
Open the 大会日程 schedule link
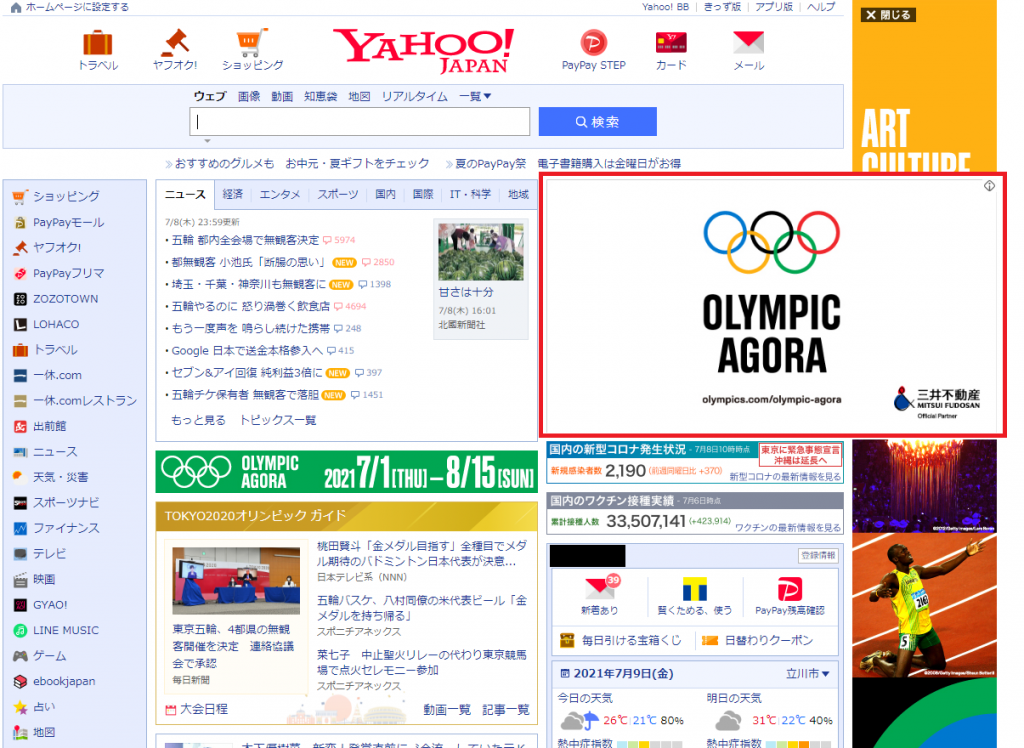click(197, 709)
